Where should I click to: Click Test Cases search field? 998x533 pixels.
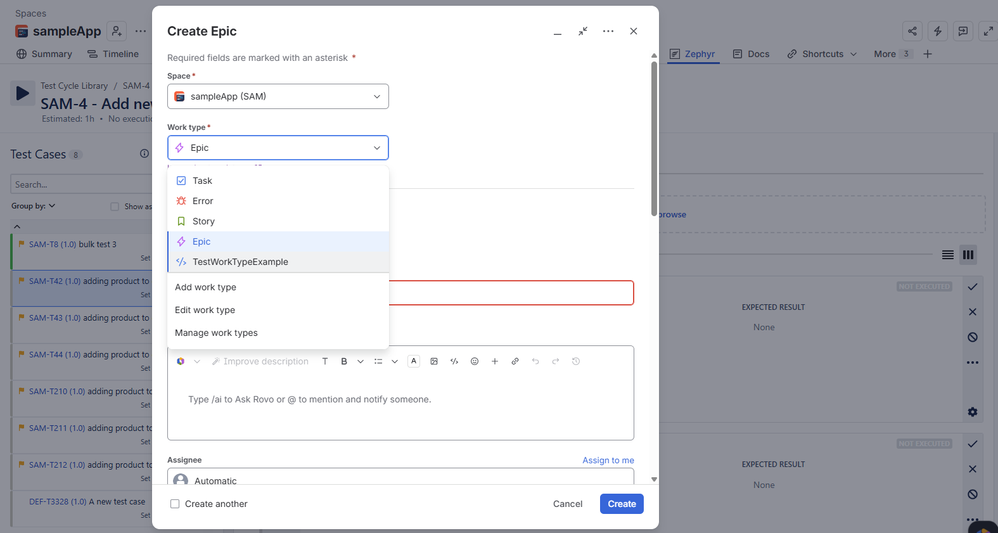coord(81,185)
